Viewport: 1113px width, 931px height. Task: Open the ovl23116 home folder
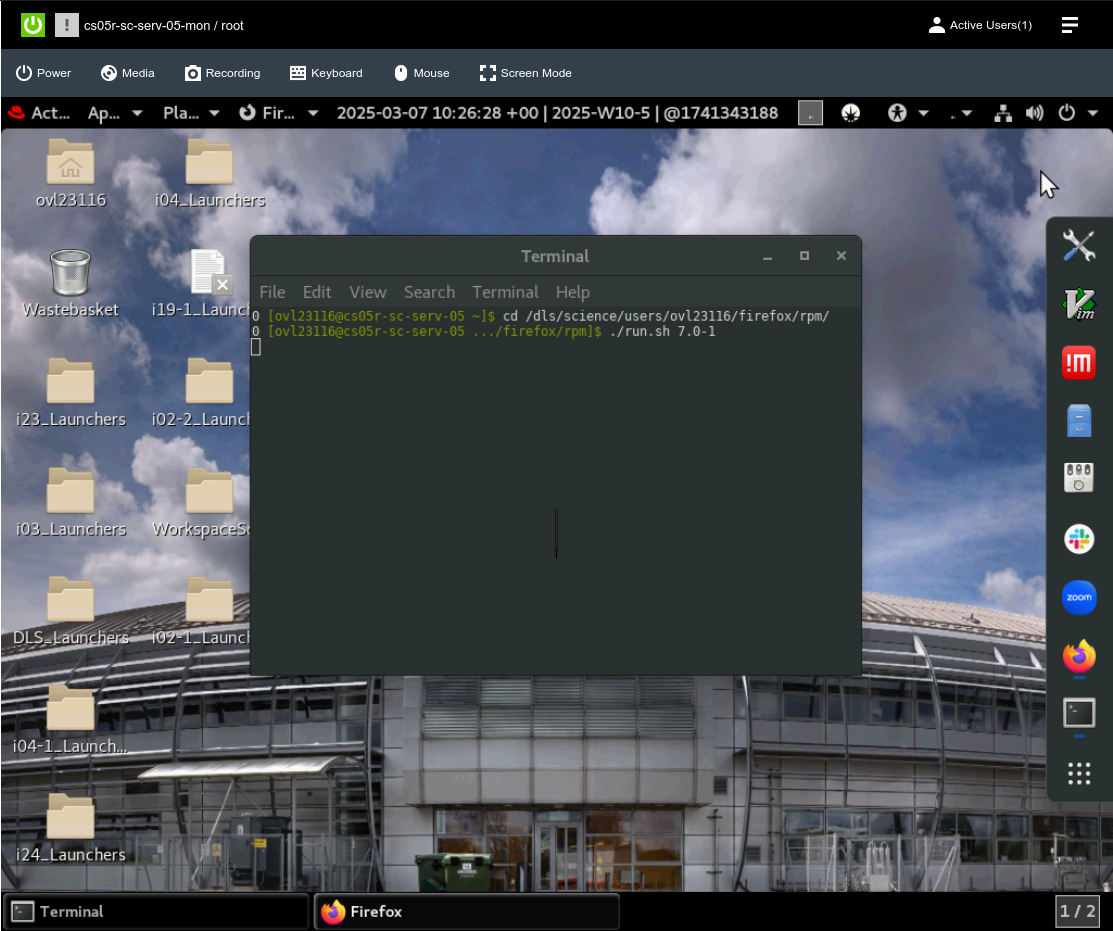[70, 173]
